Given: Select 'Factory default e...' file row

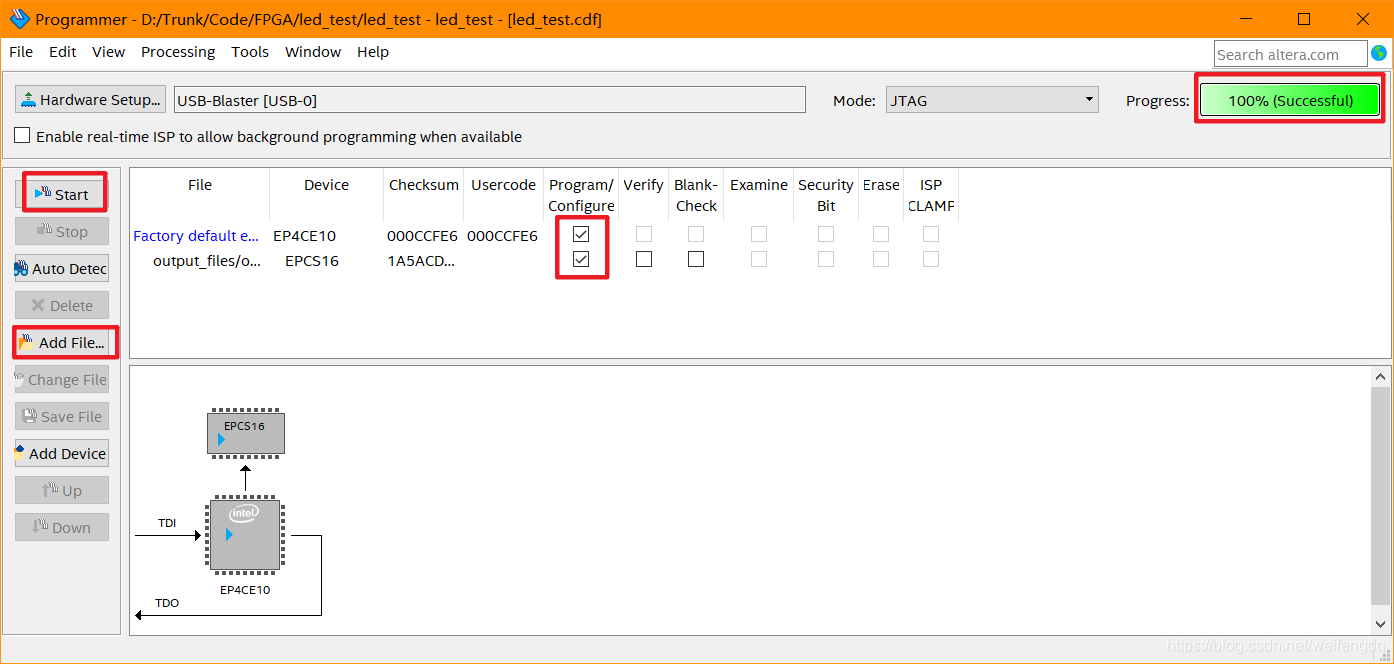Looking at the screenshot, I should pos(196,236).
